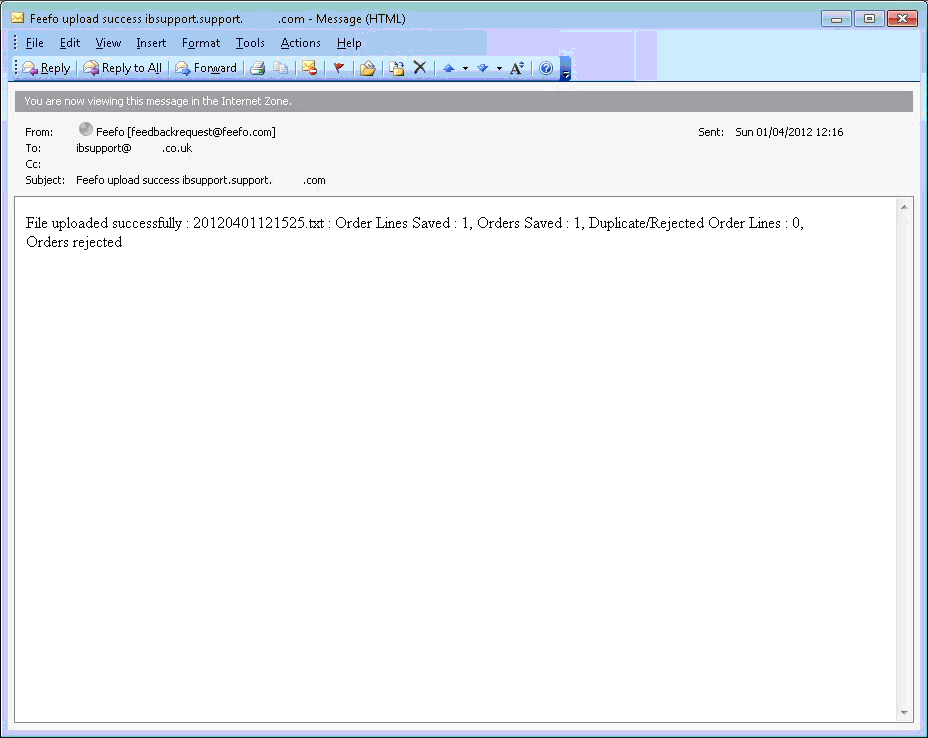Click the Move to Folder icon
The width and height of the screenshot is (928, 738).
point(367,68)
